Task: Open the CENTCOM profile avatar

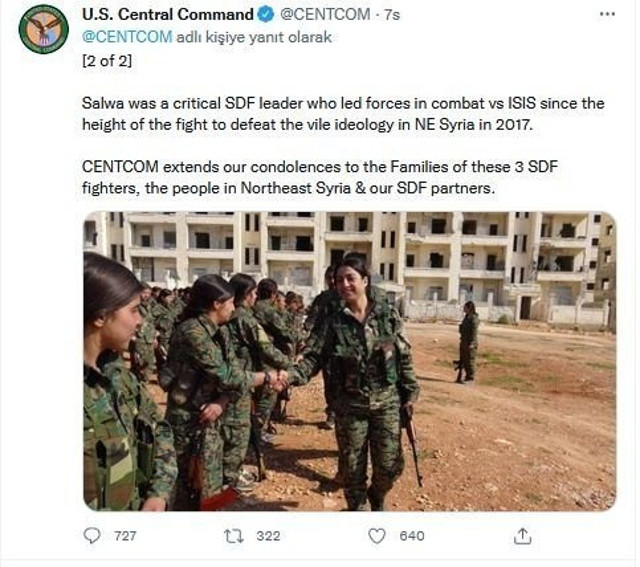Action: [x=43, y=29]
